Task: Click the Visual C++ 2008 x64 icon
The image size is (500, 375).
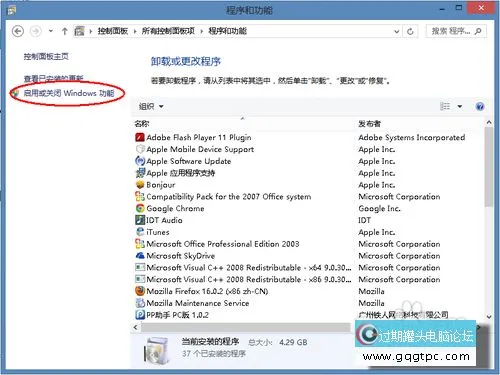Action: (140, 267)
